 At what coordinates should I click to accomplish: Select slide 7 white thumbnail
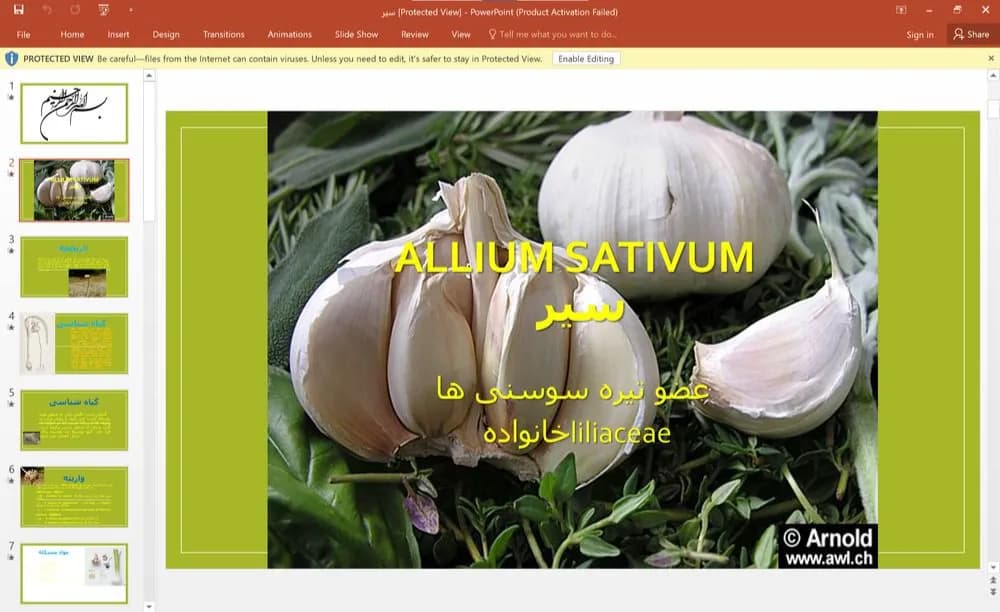tap(74, 573)
